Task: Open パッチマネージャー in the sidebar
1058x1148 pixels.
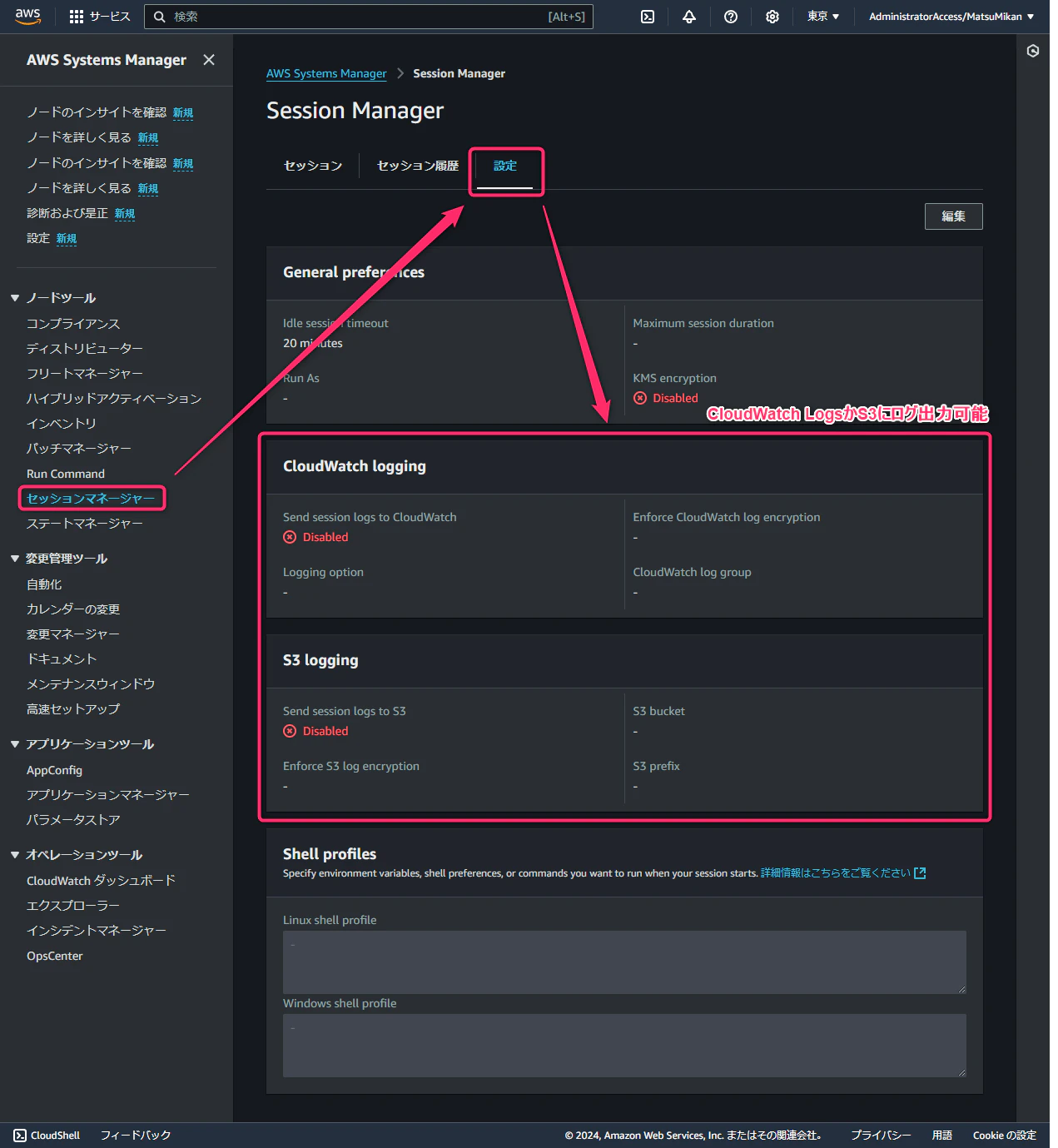Action: 79,449
